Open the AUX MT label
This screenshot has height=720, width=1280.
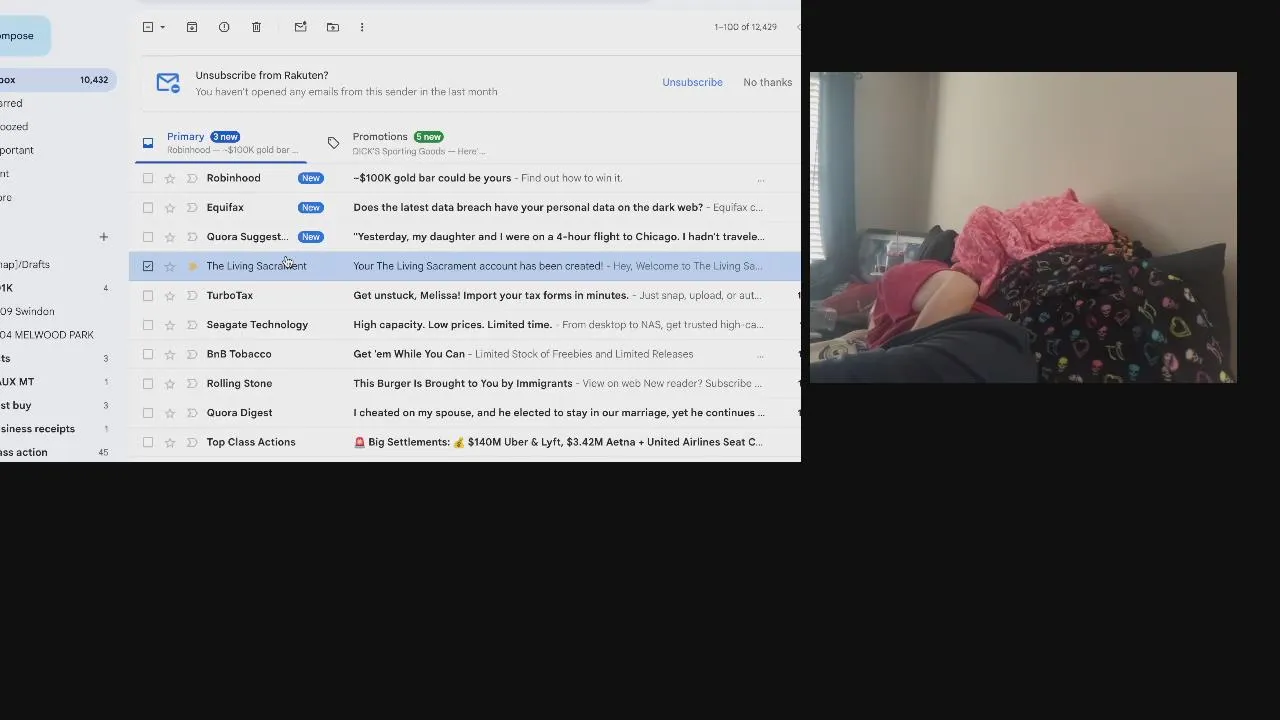click(17, 382)
